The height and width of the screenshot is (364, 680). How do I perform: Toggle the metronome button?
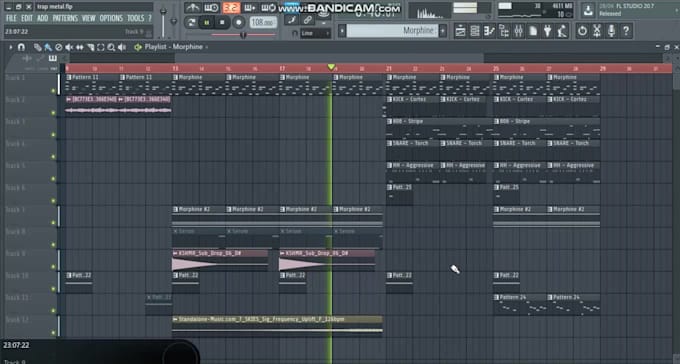(x=192, y=8)
